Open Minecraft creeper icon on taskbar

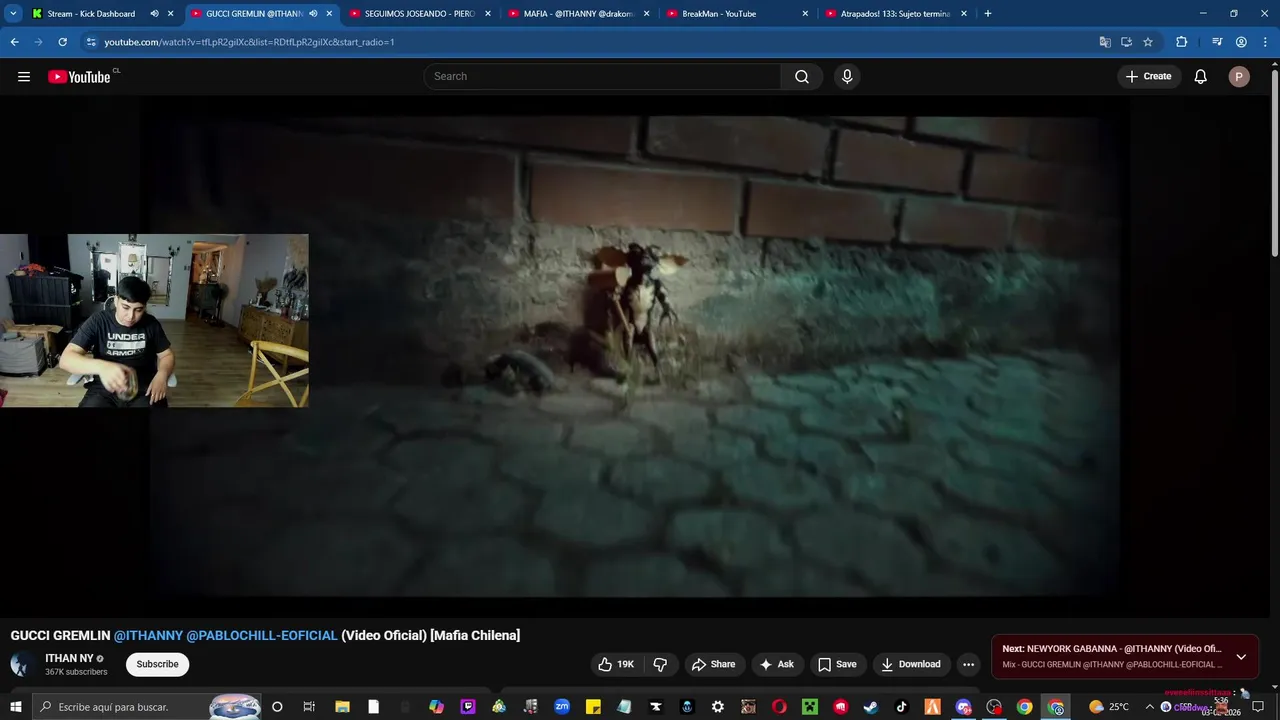coord(810,707)
